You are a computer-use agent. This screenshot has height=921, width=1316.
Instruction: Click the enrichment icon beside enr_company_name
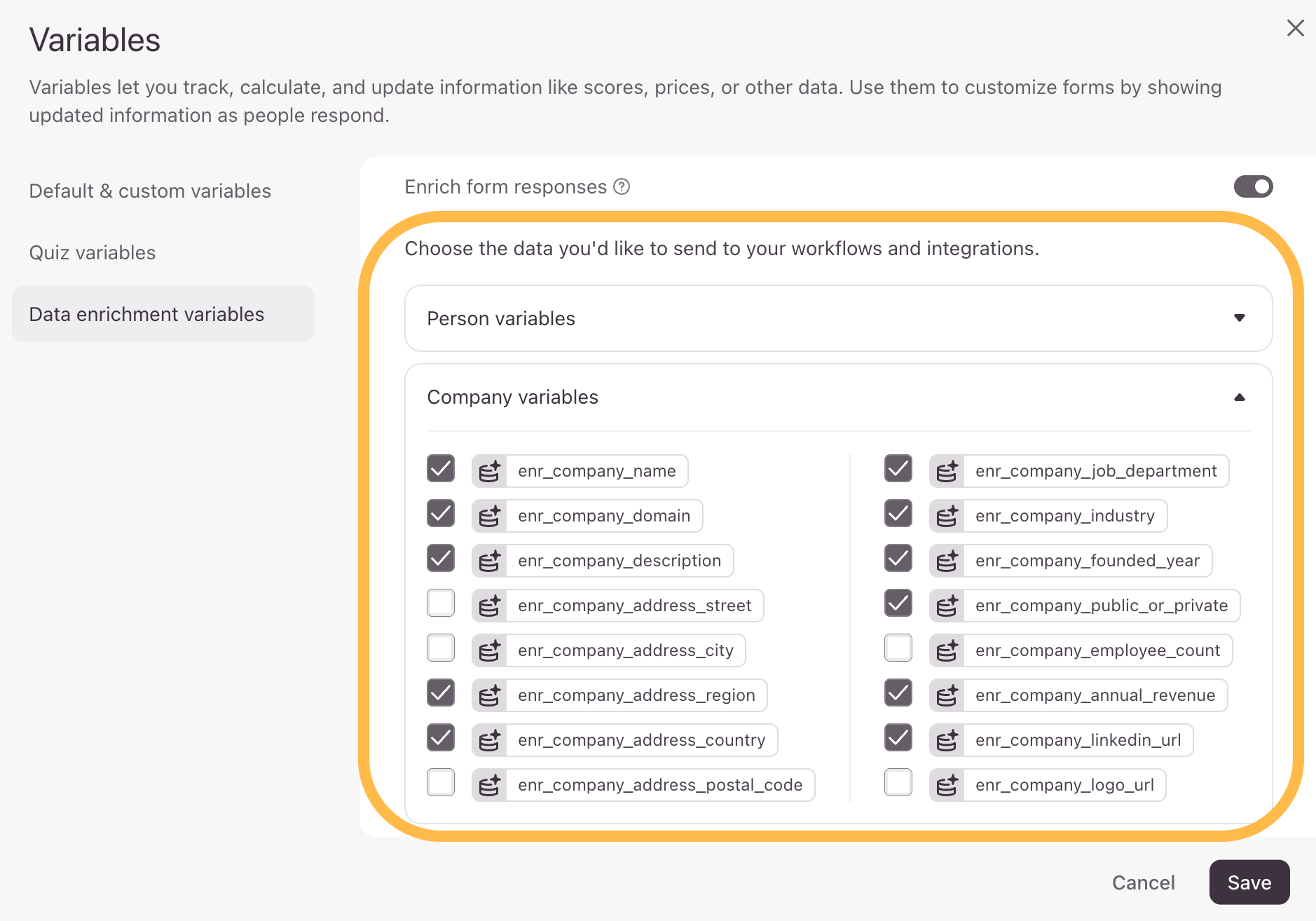coord(489,471)
